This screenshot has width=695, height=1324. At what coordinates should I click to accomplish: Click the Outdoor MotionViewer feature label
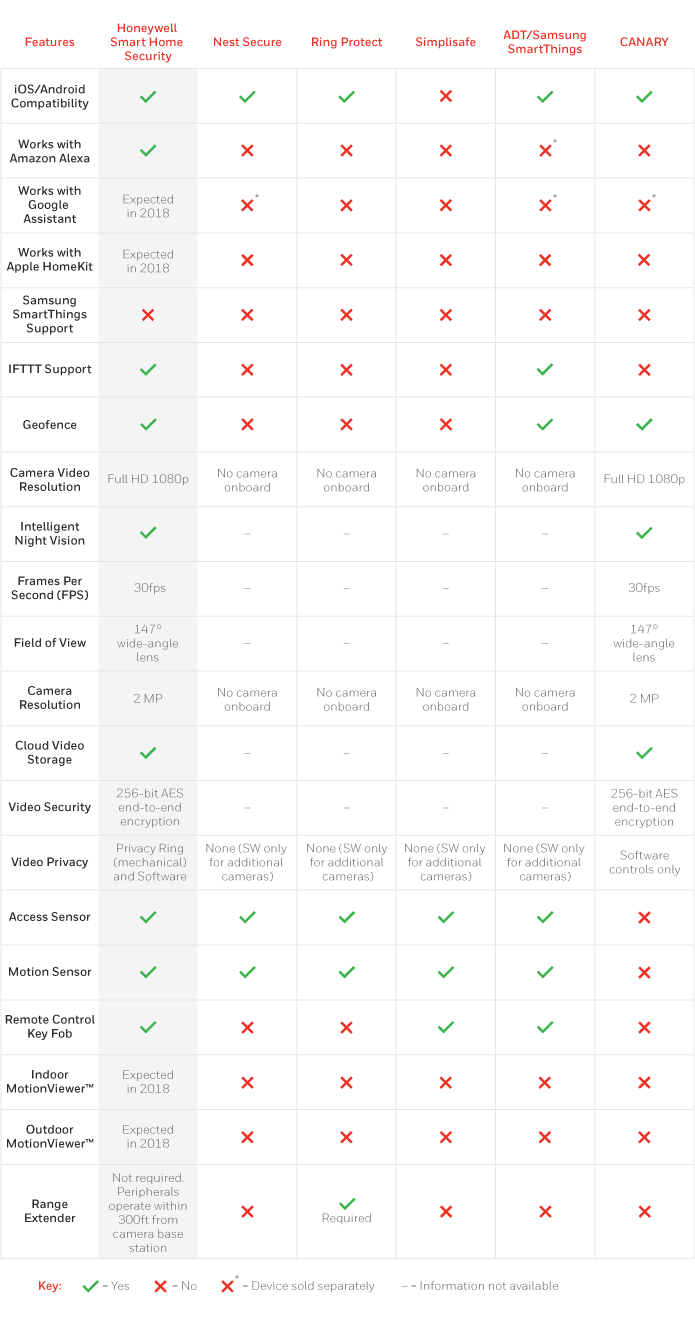(50, 1137)
